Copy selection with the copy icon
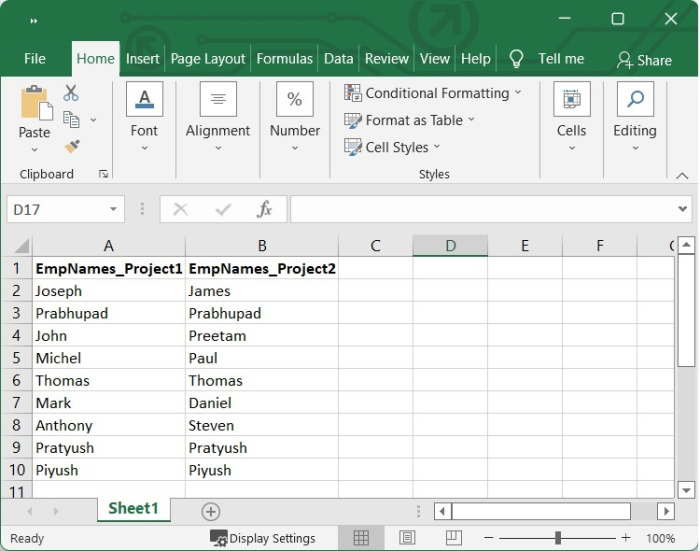700x551 pixels. tap(71, 120)
